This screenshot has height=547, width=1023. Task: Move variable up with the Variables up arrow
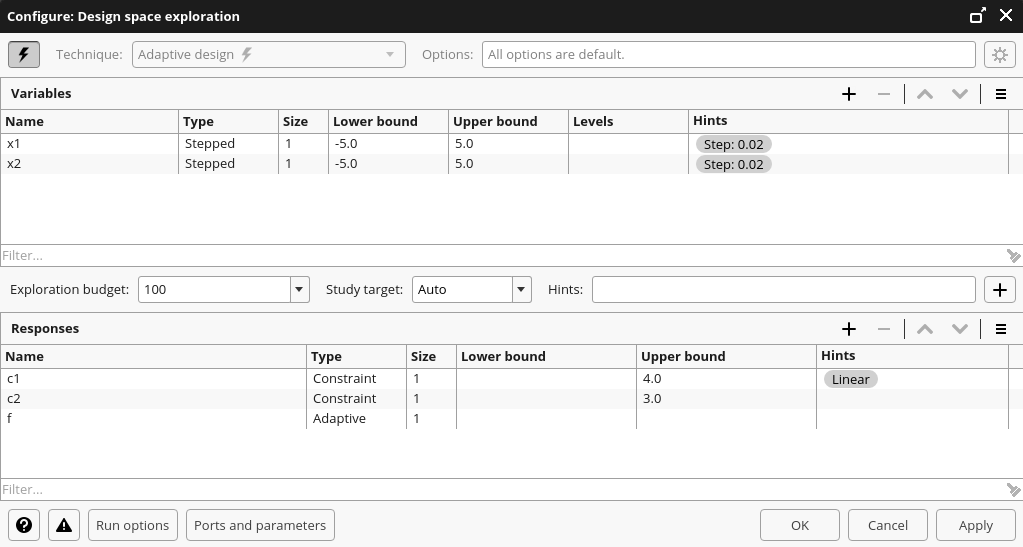click(x=924, y=94)
